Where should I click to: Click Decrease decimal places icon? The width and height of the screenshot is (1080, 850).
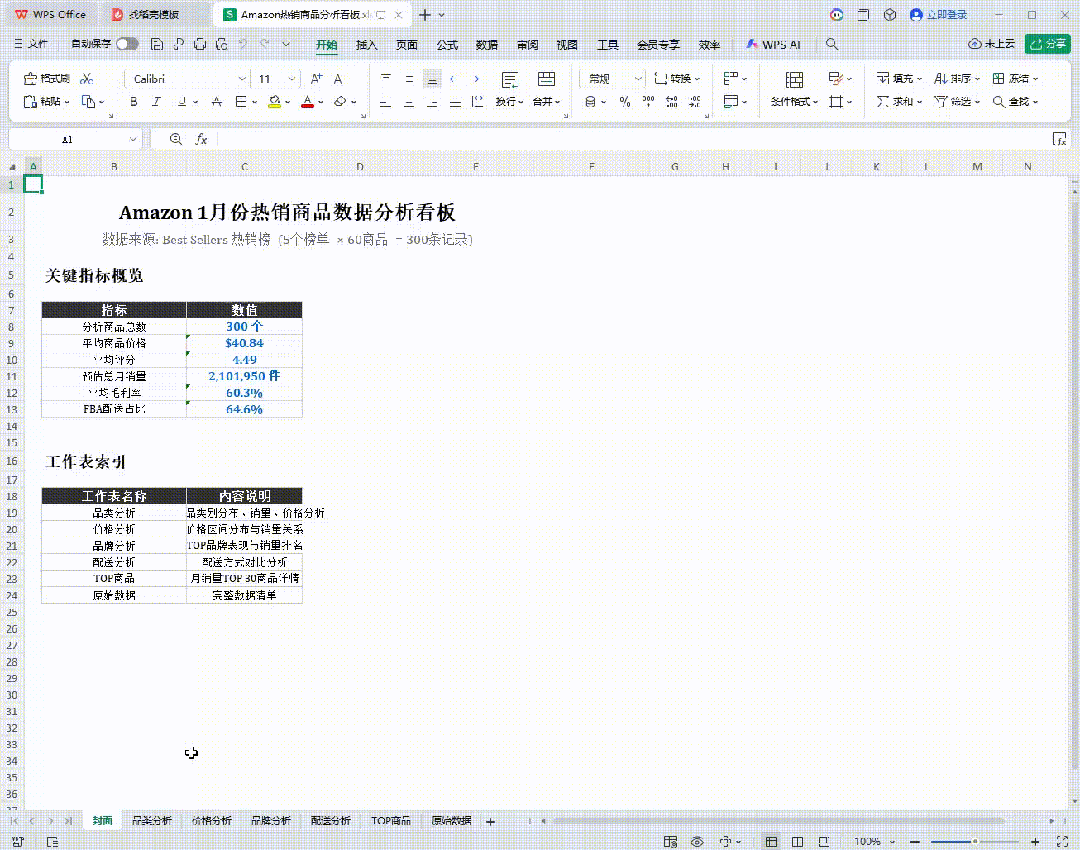click(x=695, y=102)
